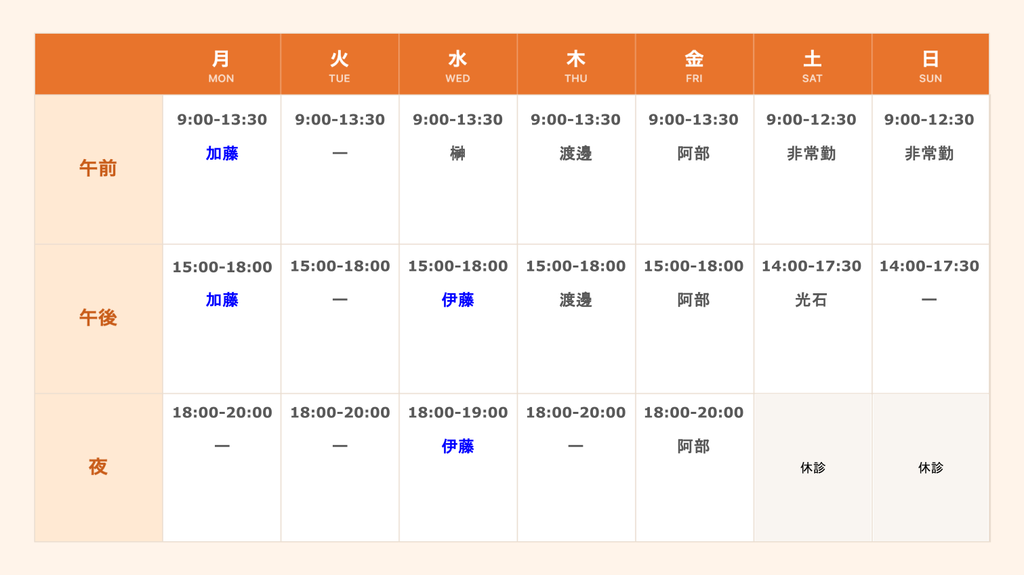1024x575 pixels.
Task: Click the Saturday night 休診 cell
Action: pos(812,467)
